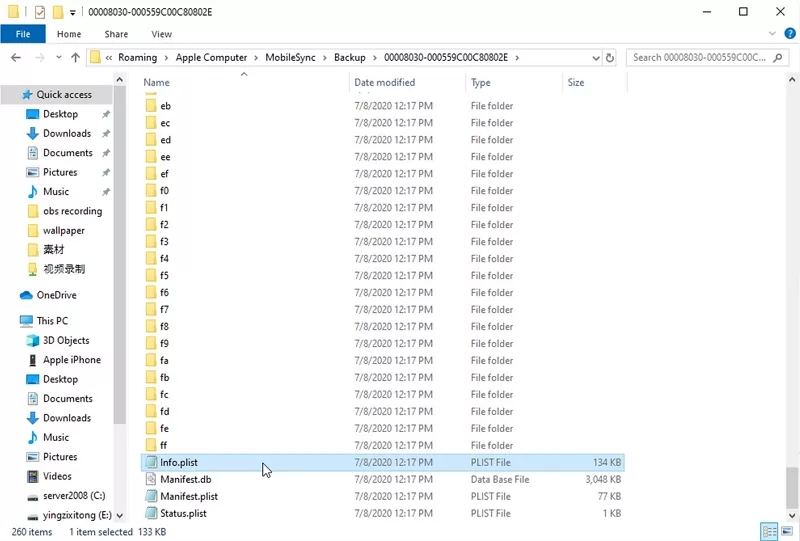This screenshot has height=541, width=800.
Task: Open the Home ribbon tab
Action: point(69,34)
